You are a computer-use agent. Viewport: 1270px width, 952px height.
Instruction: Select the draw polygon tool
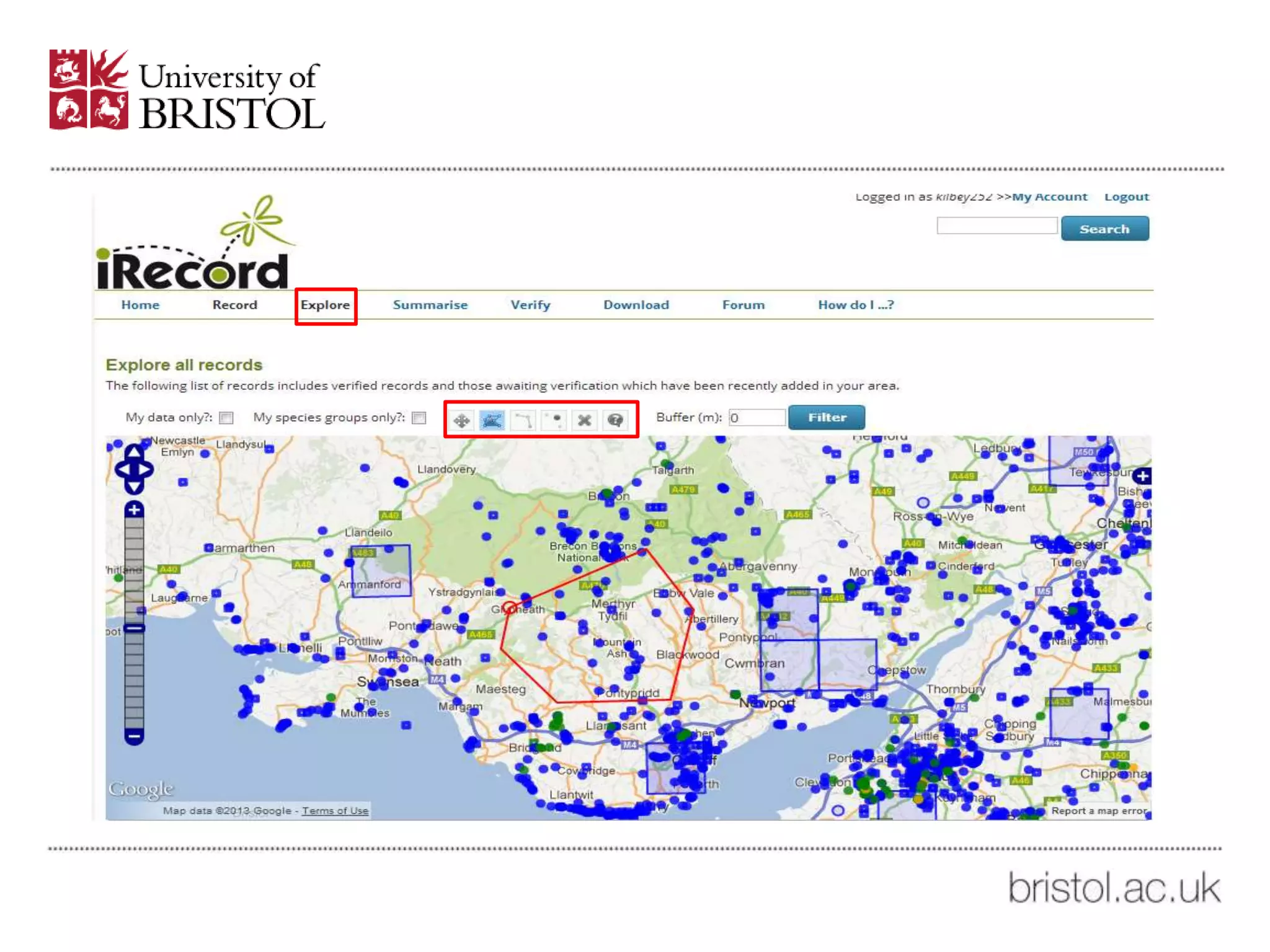pyautogui.click(x=492, y=421)
